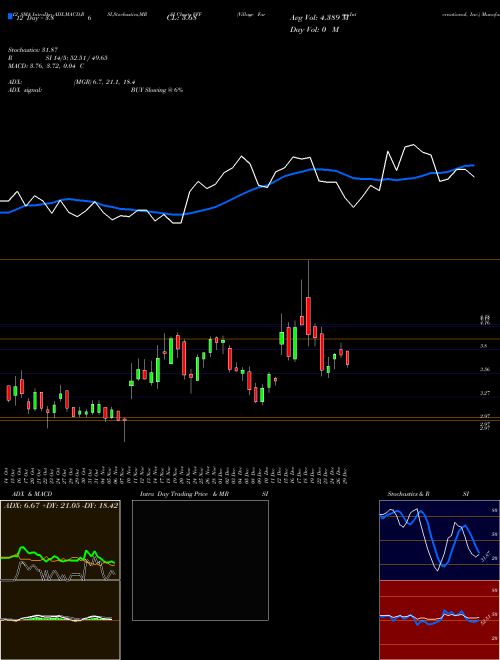Click the 3.8 price axis label

point(484,346)
